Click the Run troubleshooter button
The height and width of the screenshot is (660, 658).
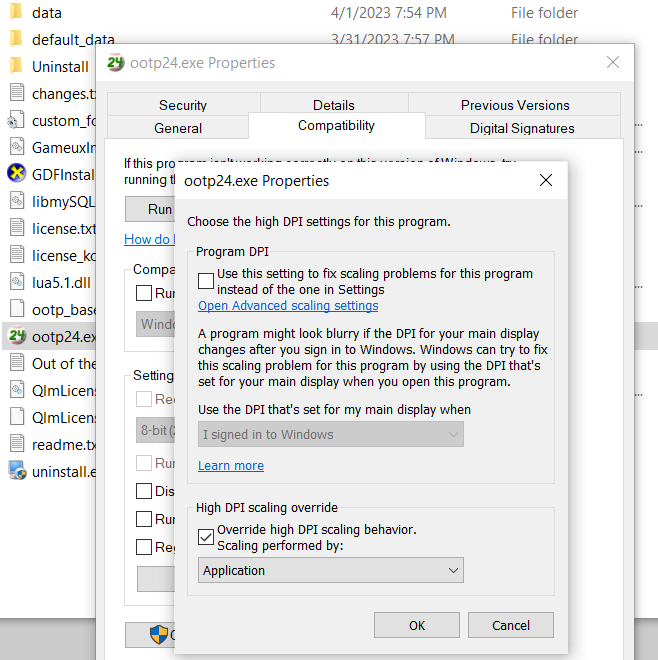(x=150, y=209)
